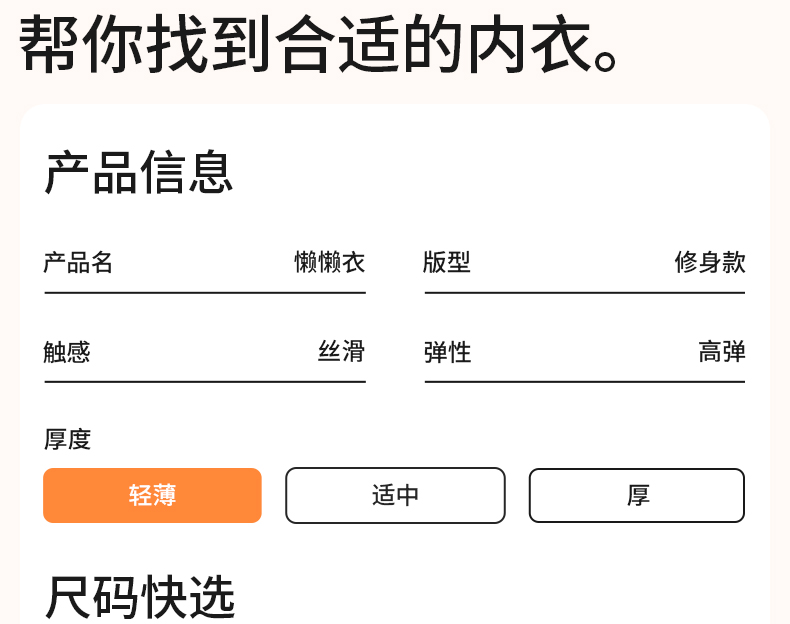Open the 丝滑 texture value

pos(341,352)
